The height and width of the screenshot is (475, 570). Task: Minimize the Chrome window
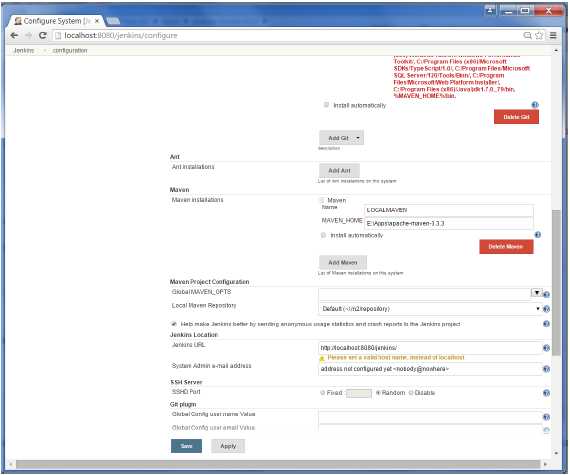coord(508,11)
